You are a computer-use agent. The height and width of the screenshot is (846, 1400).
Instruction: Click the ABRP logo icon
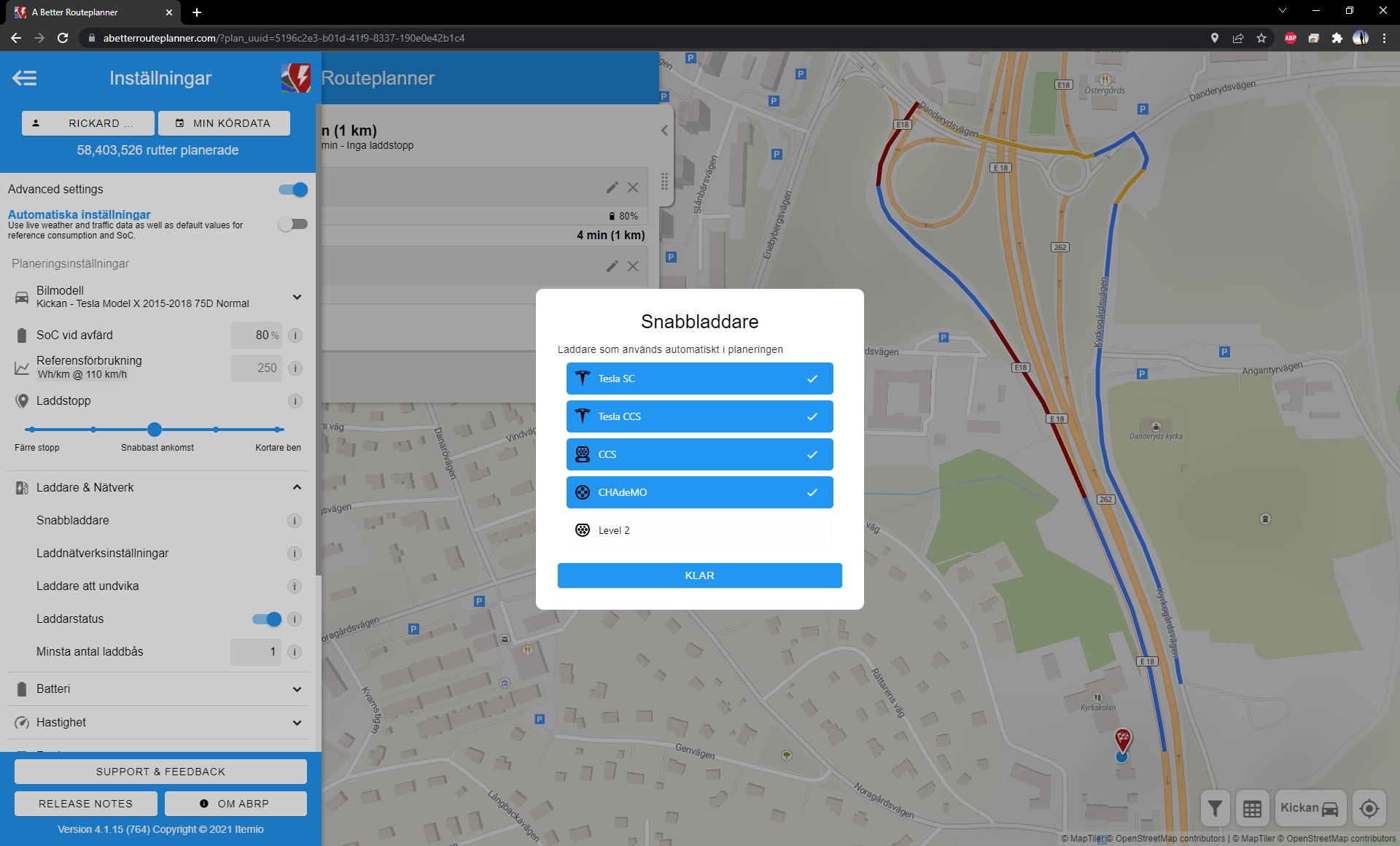(x=296, y=78)
